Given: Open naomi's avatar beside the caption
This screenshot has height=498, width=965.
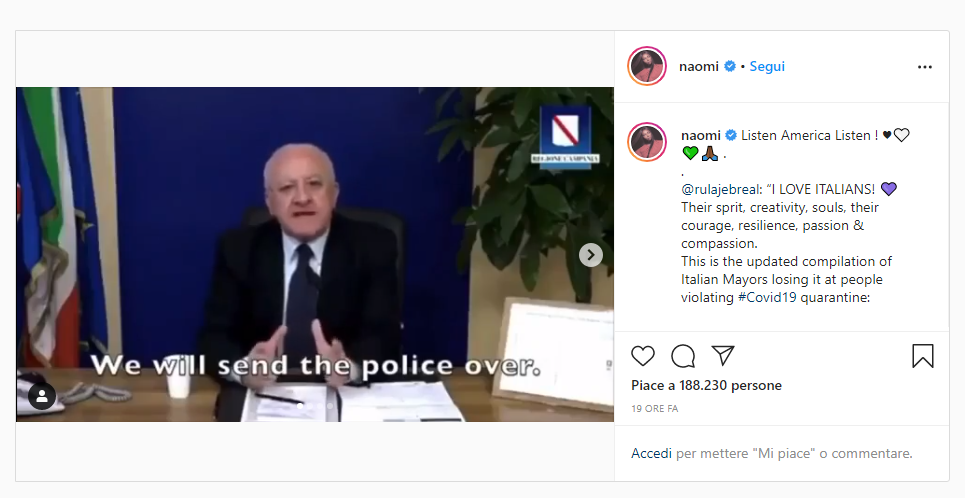Looking at the screenshot, I should 647,142.
